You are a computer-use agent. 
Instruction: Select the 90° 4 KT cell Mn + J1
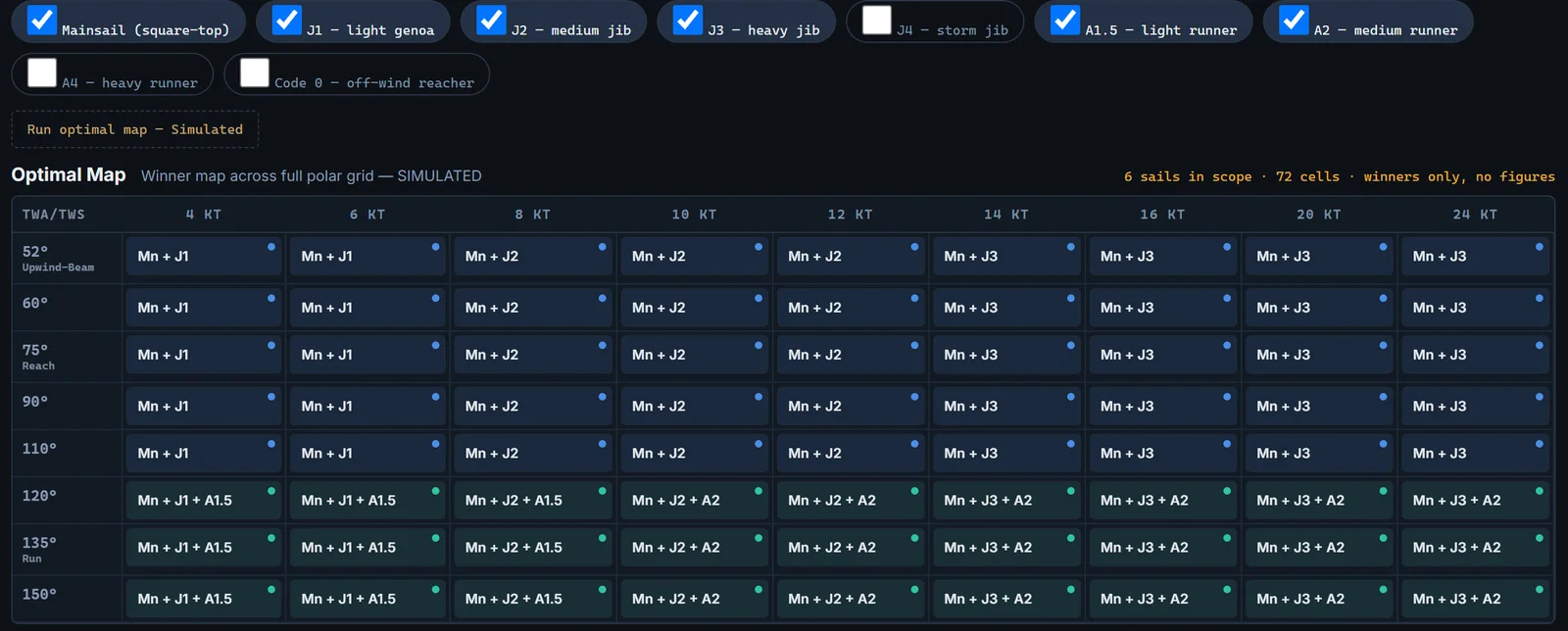click(x=204, y=406)
